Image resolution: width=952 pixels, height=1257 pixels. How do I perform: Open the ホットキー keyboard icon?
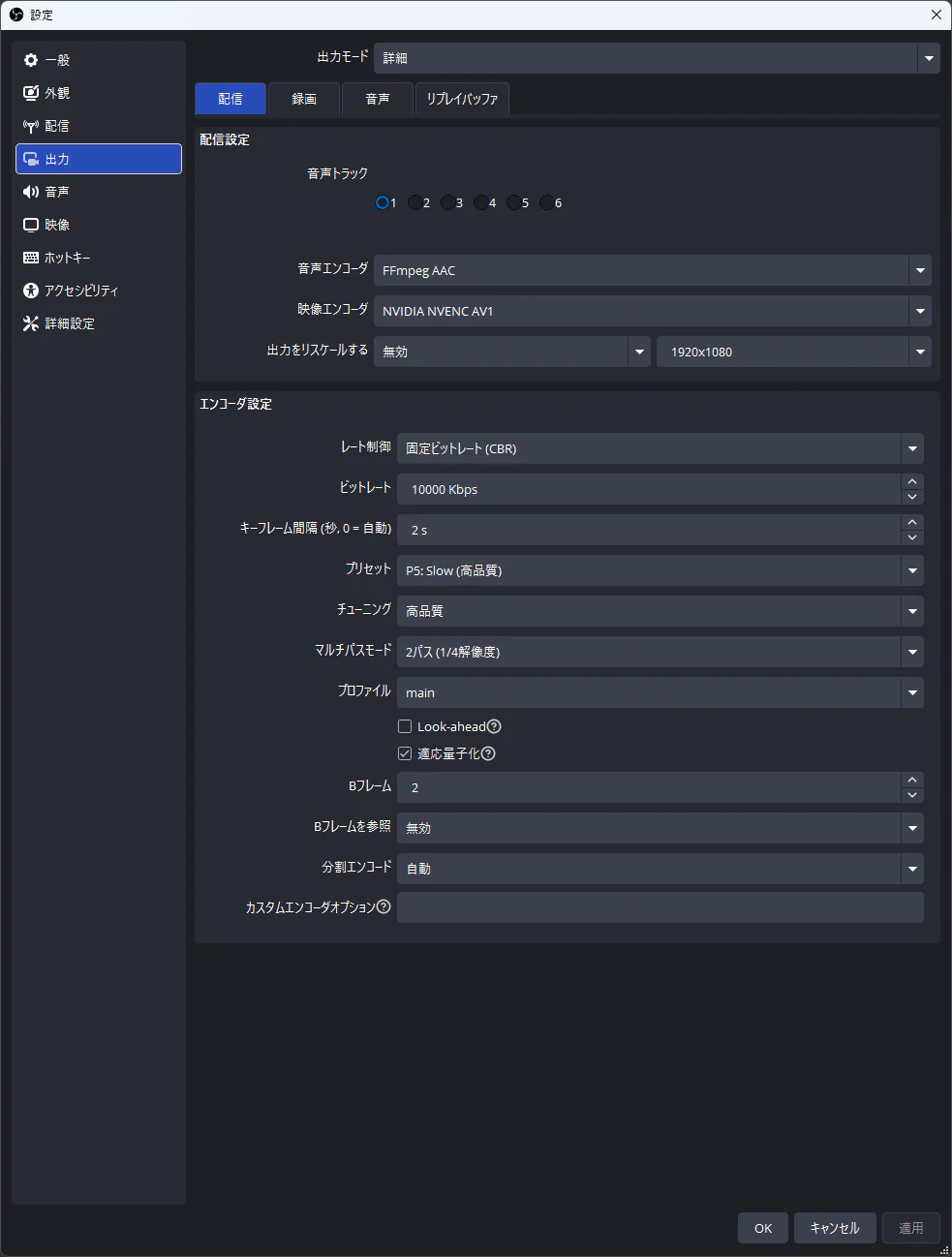31,258
